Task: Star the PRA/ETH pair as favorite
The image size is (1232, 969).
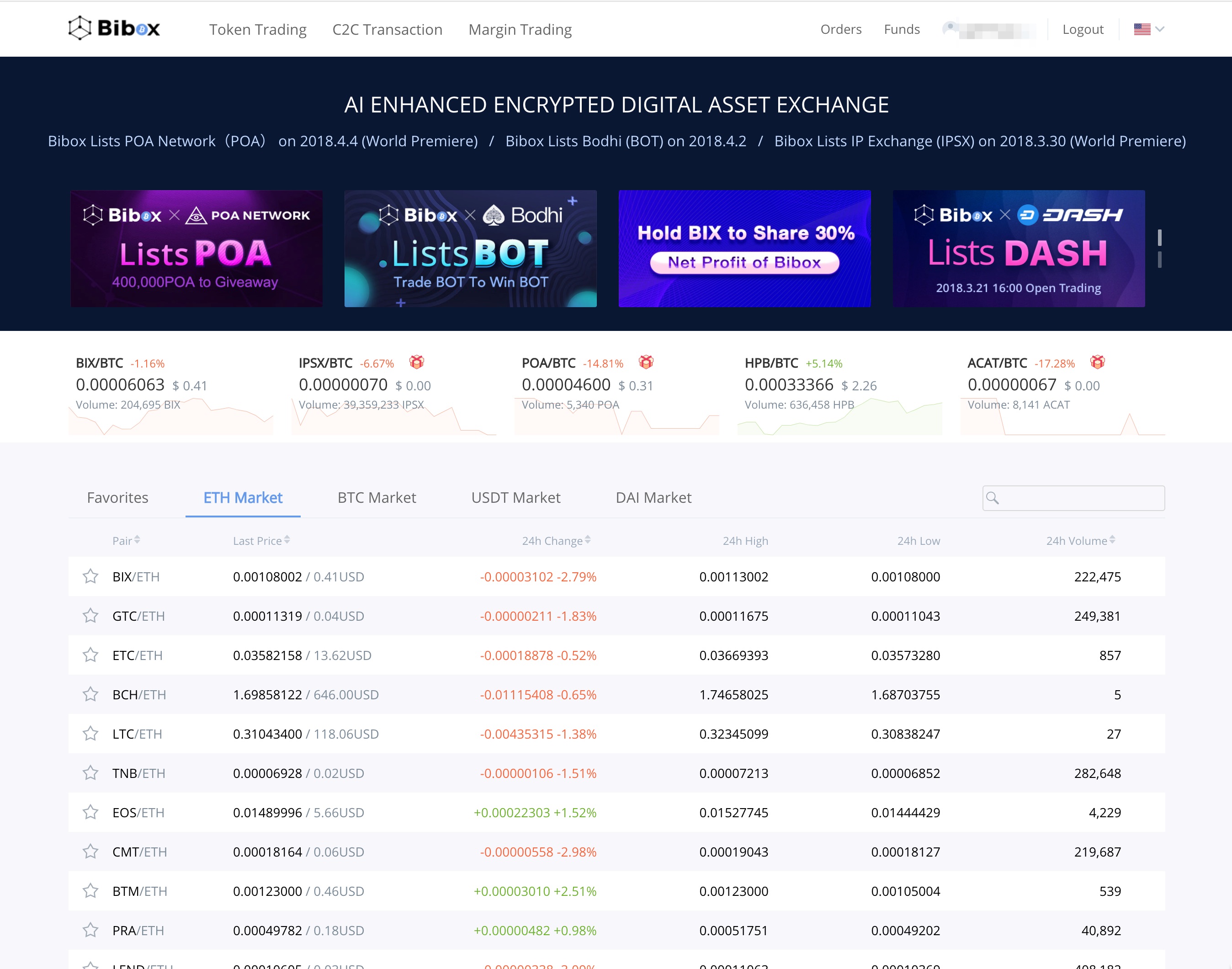Action: click(x=90, y=930)
